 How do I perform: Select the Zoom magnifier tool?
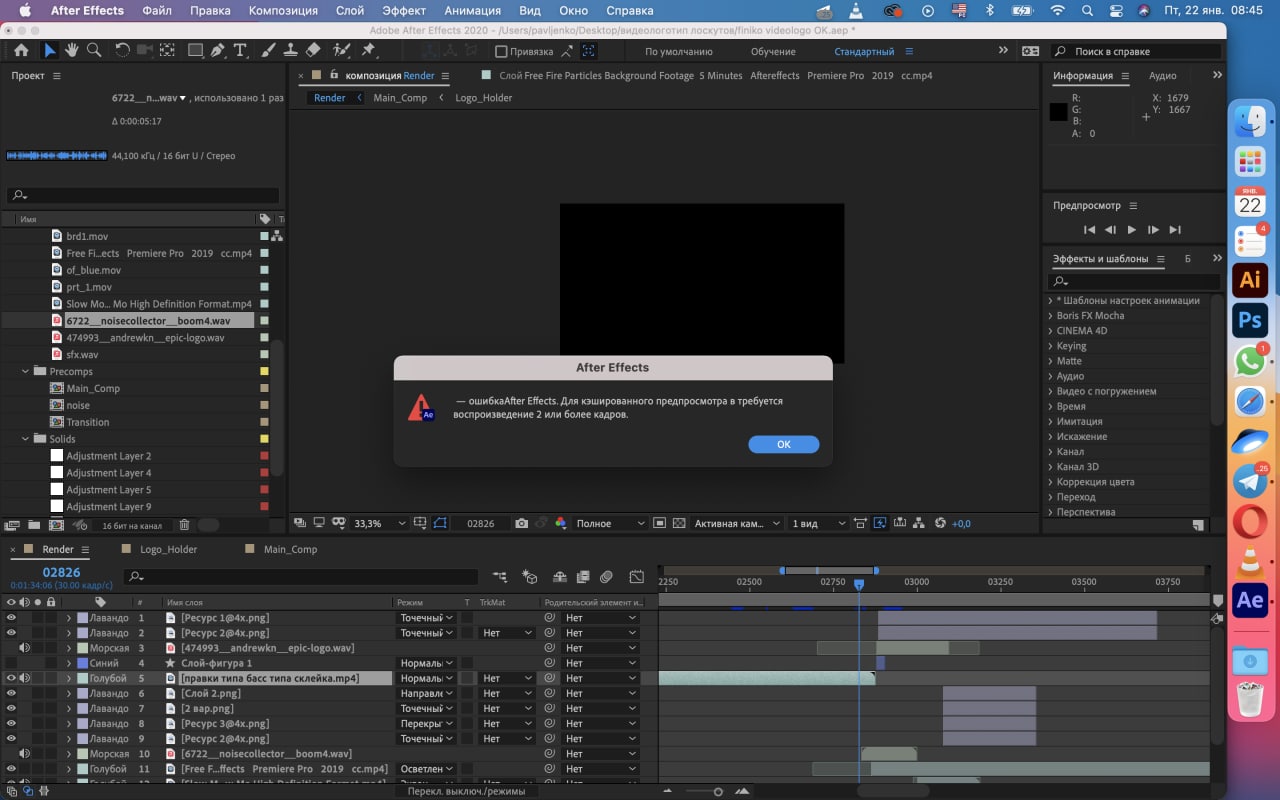point(94,51)
